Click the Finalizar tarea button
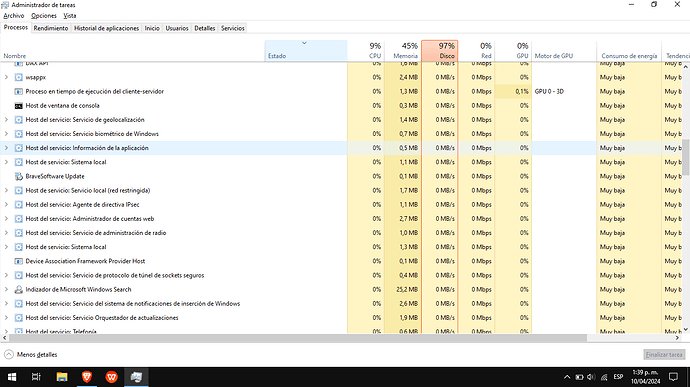The width and height of the screenshot is (690, 387). point(664,354)
